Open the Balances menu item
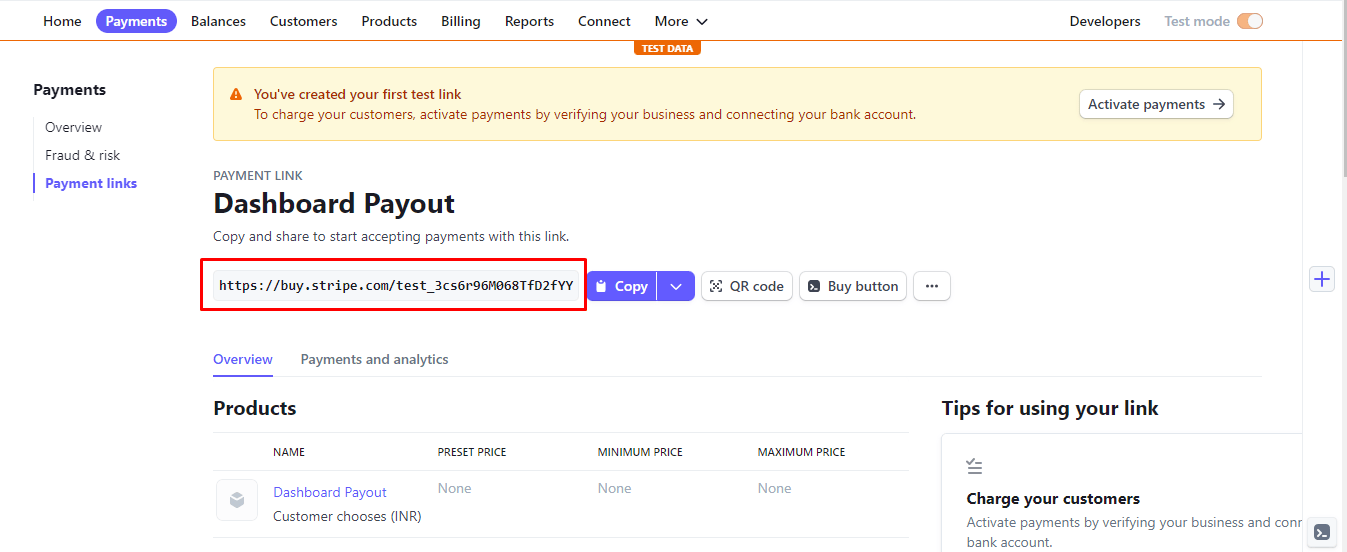 (218, 21)
